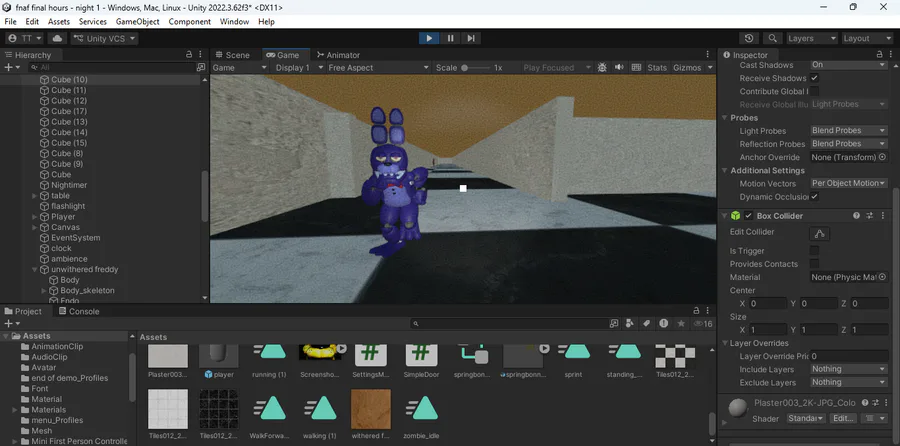Toggle Dynamic Occlusion checkbox
Viewport: 900px width, 446px height.
(x=814, y=197)
